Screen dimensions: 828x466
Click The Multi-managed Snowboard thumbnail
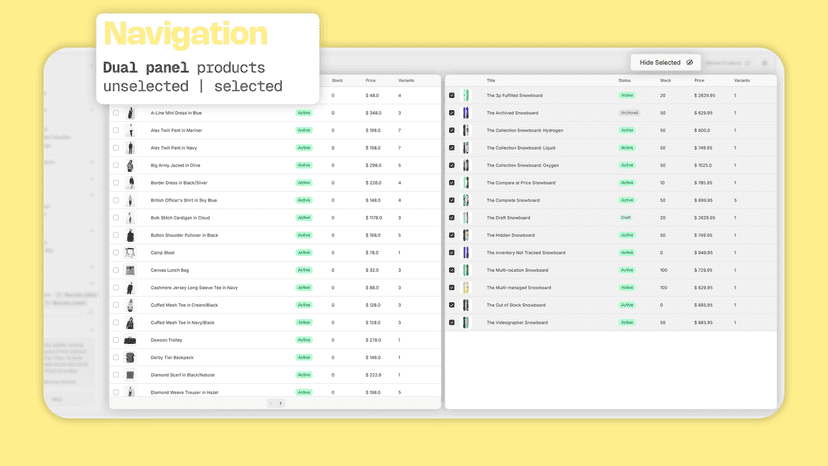click(x=466, y=287)
